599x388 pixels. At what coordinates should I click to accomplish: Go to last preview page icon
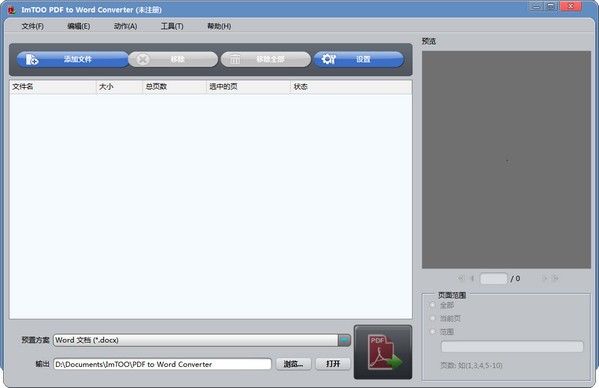[555, 278]
